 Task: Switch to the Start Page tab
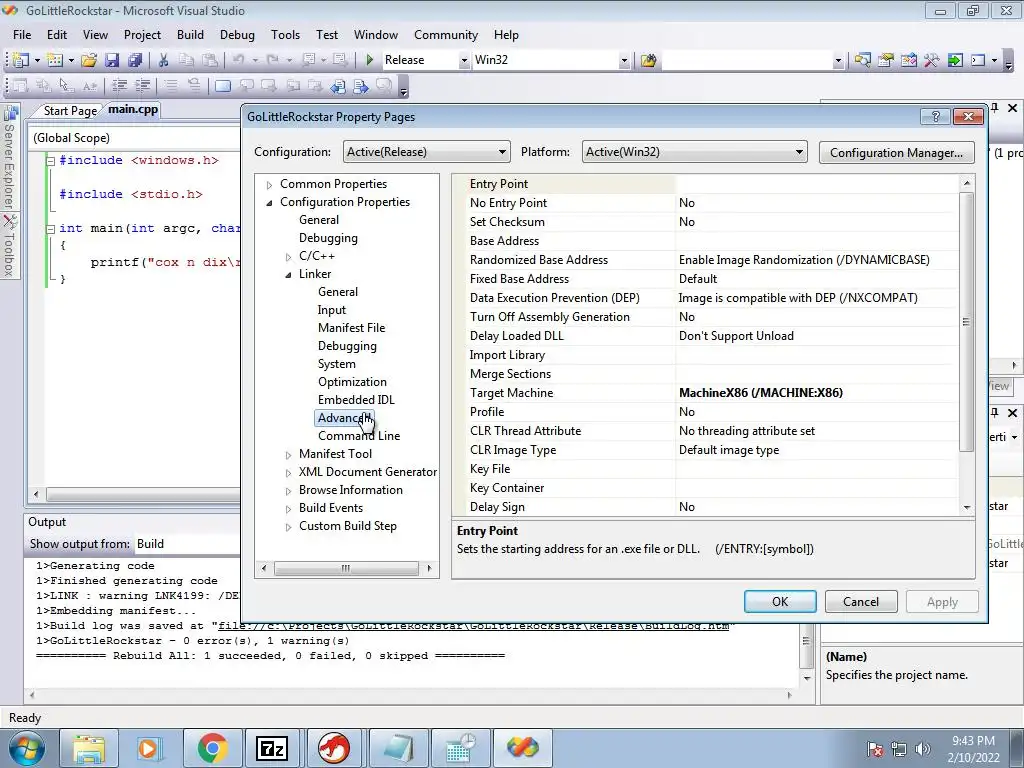(x=70, y=110)
